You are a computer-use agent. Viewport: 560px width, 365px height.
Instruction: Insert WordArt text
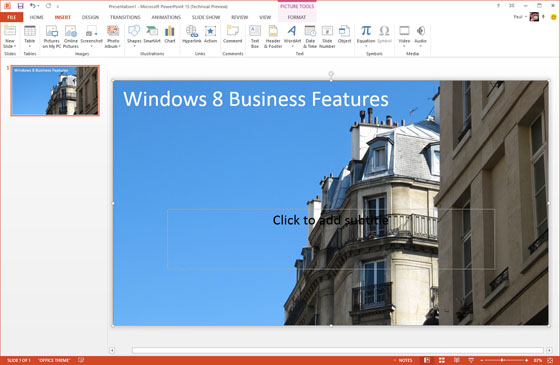click(292, 36)
